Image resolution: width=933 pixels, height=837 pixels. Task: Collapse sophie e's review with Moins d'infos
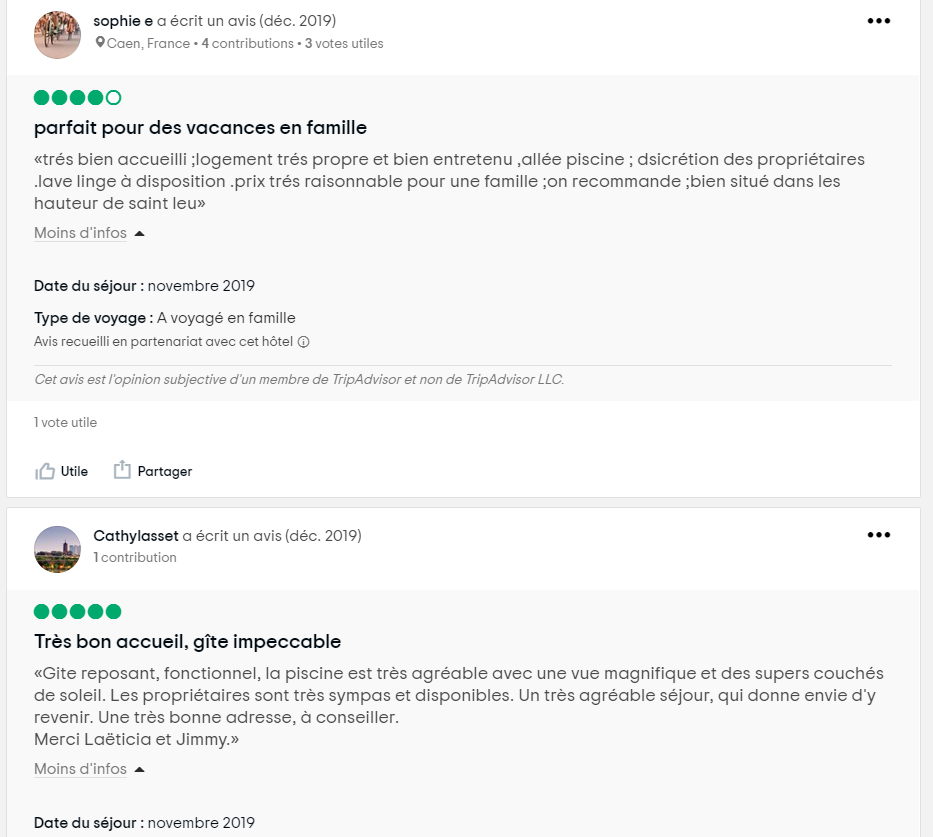pyautogui.click(x=80, y=233)
